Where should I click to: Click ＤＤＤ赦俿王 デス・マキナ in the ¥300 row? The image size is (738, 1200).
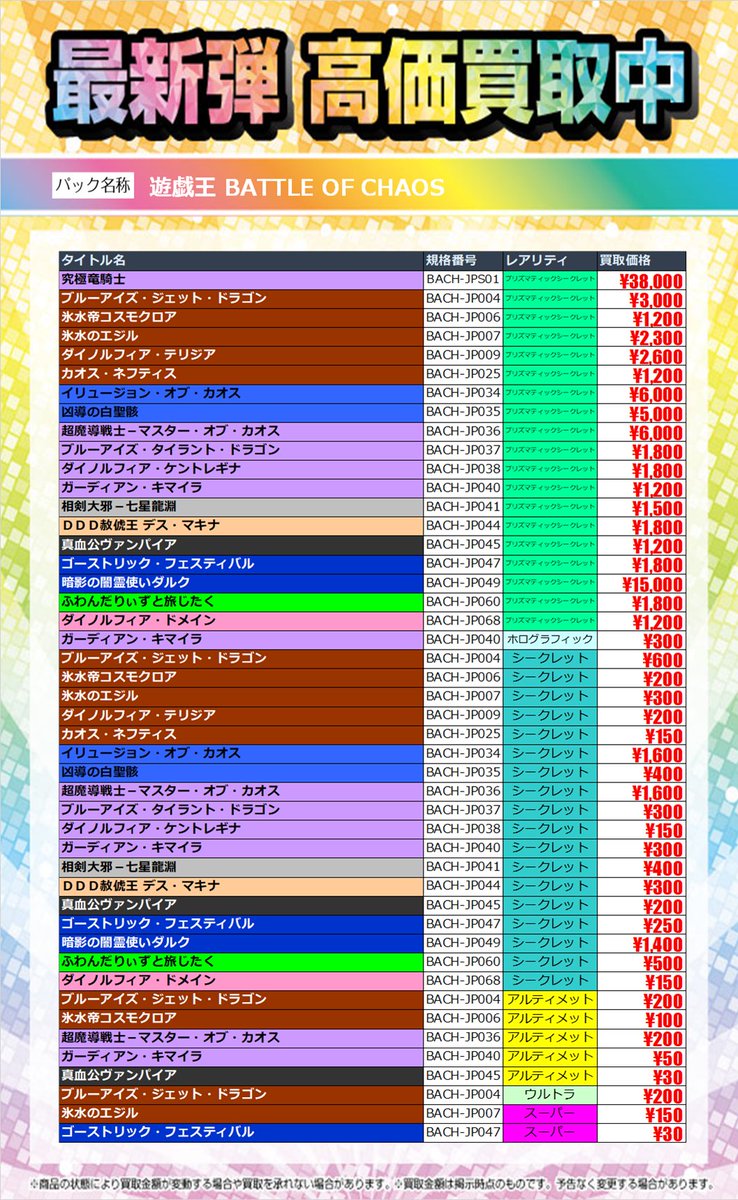tap(241, 886)
